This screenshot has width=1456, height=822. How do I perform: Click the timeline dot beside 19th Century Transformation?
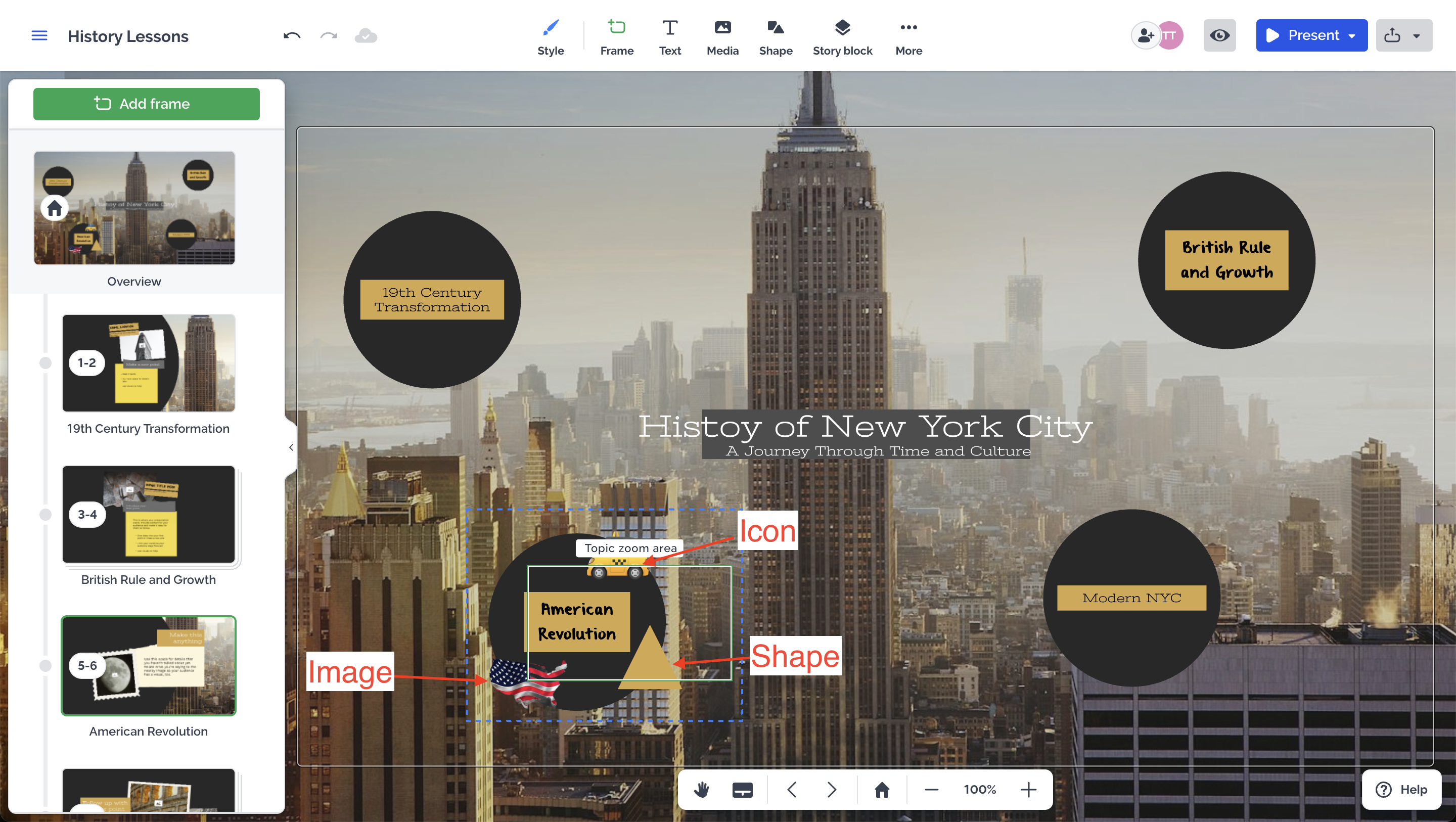point(45,363)
